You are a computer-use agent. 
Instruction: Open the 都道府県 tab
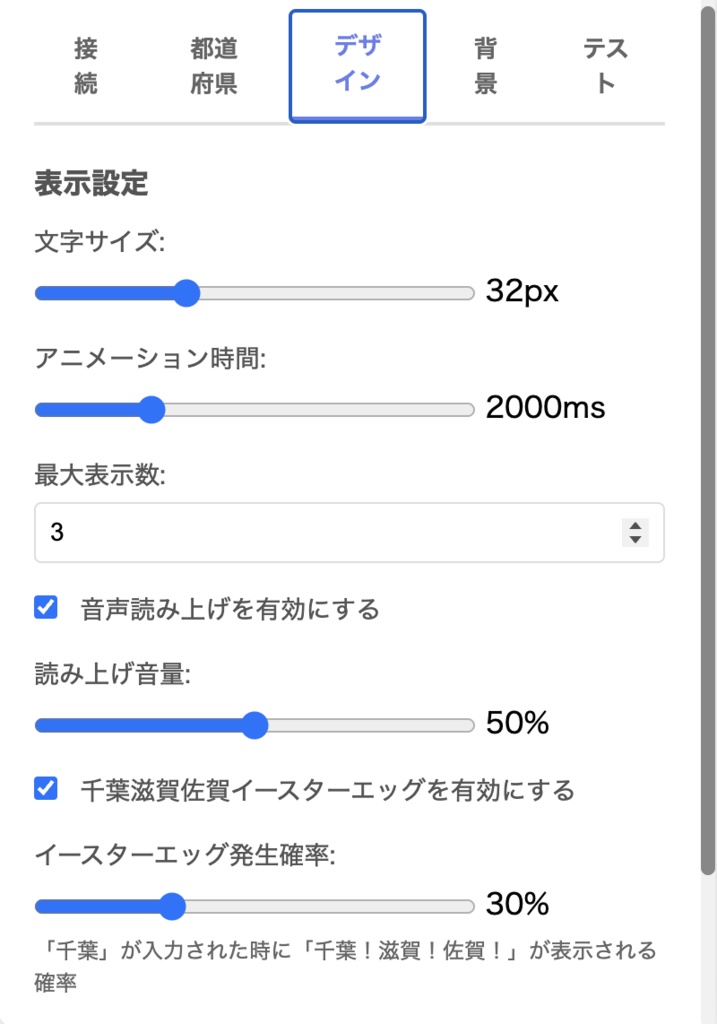pyautogui.click(x=214, y=66)
